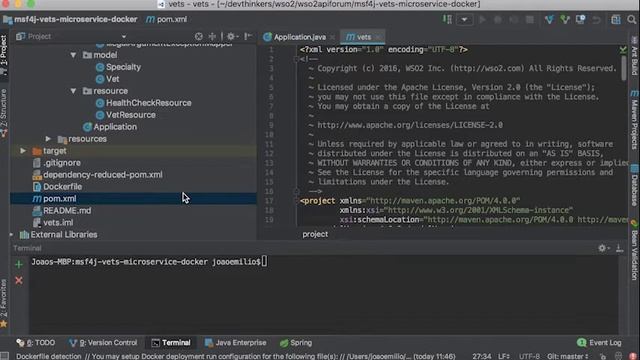640x360 pixels.
Task: Click the Stop square icon
Action: (x=530, y=20)
